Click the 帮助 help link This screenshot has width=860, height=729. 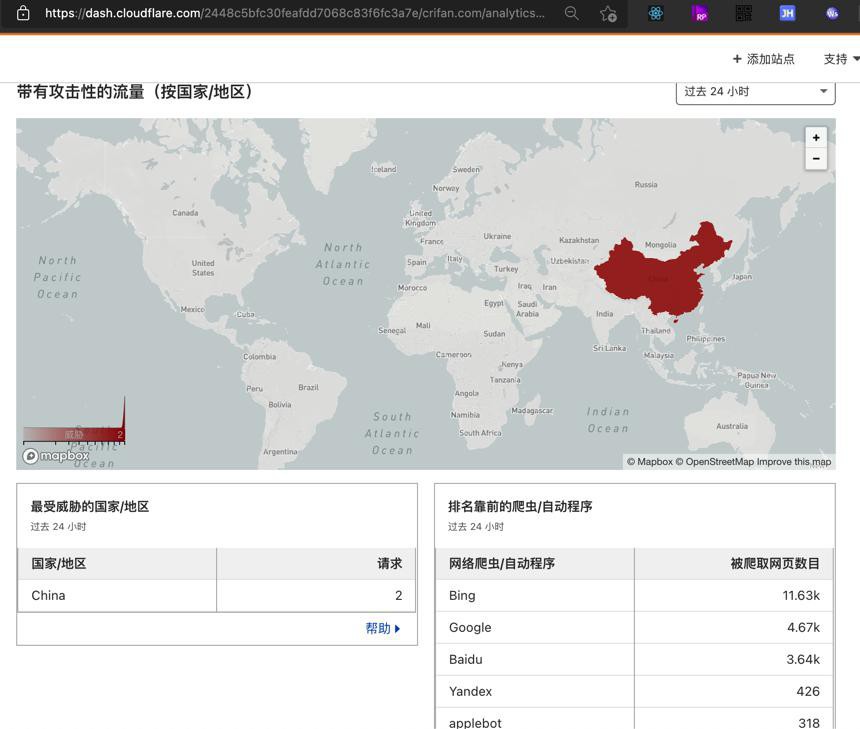(x=383, y=629)
